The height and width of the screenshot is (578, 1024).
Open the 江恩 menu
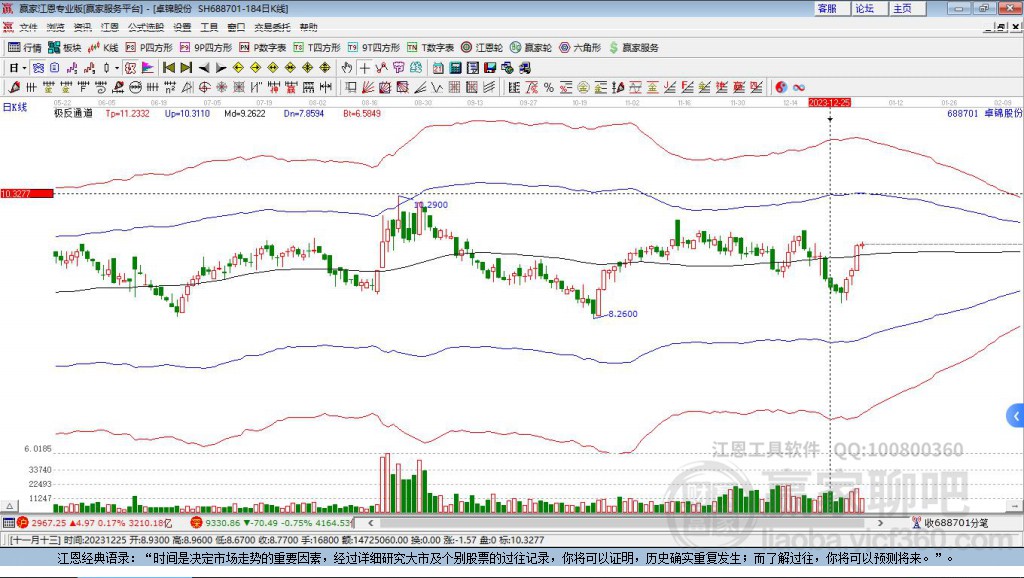[110, 27]
